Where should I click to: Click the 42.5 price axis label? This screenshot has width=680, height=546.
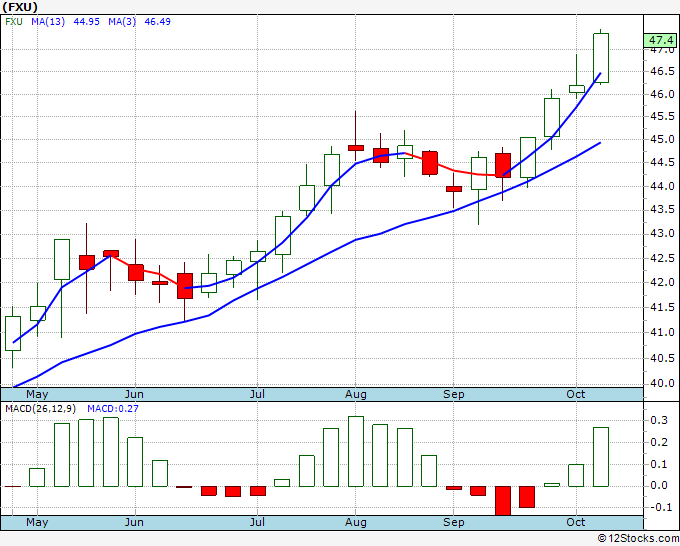click(x=662, y=258)
